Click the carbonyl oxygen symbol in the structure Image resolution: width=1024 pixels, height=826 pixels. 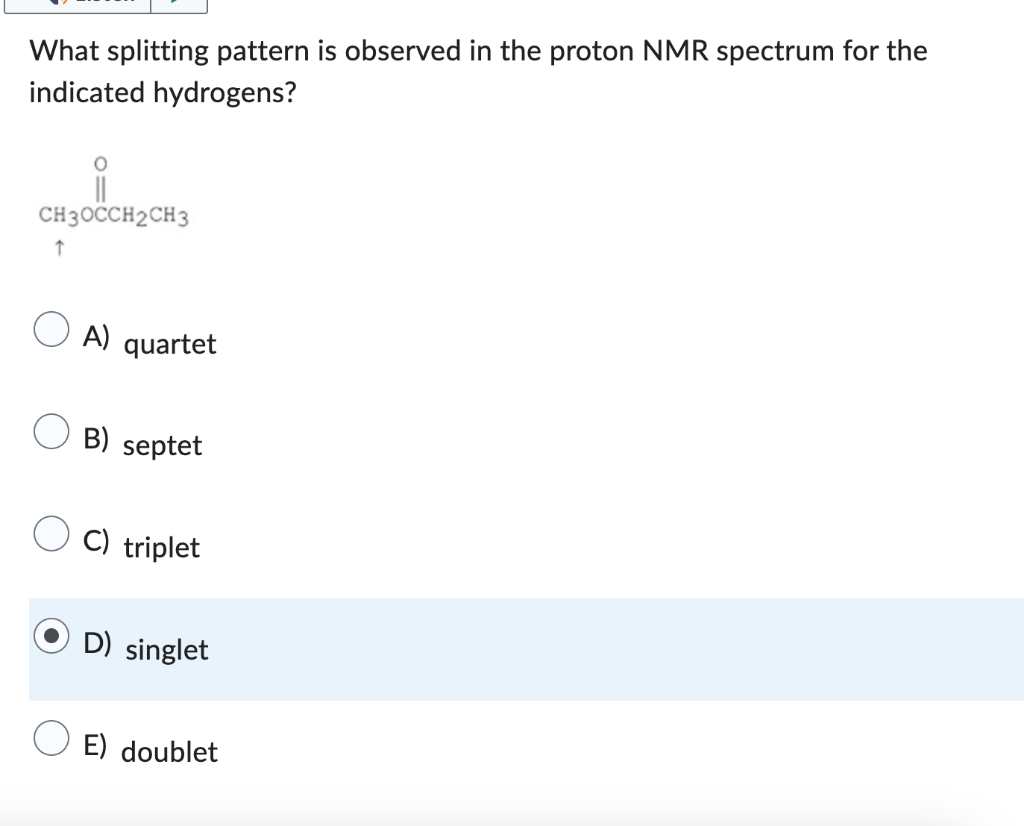(x=98, y=166)
